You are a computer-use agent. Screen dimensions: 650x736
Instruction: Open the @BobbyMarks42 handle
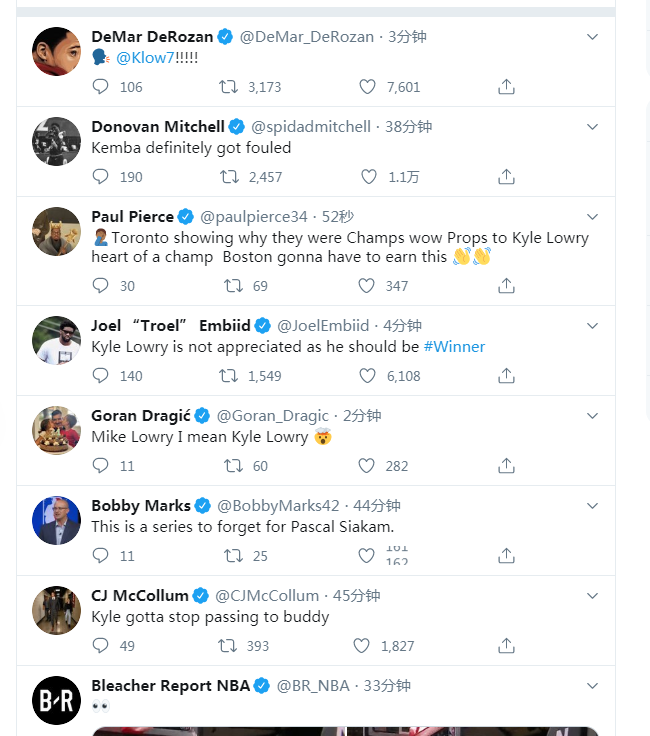[278, 506]
